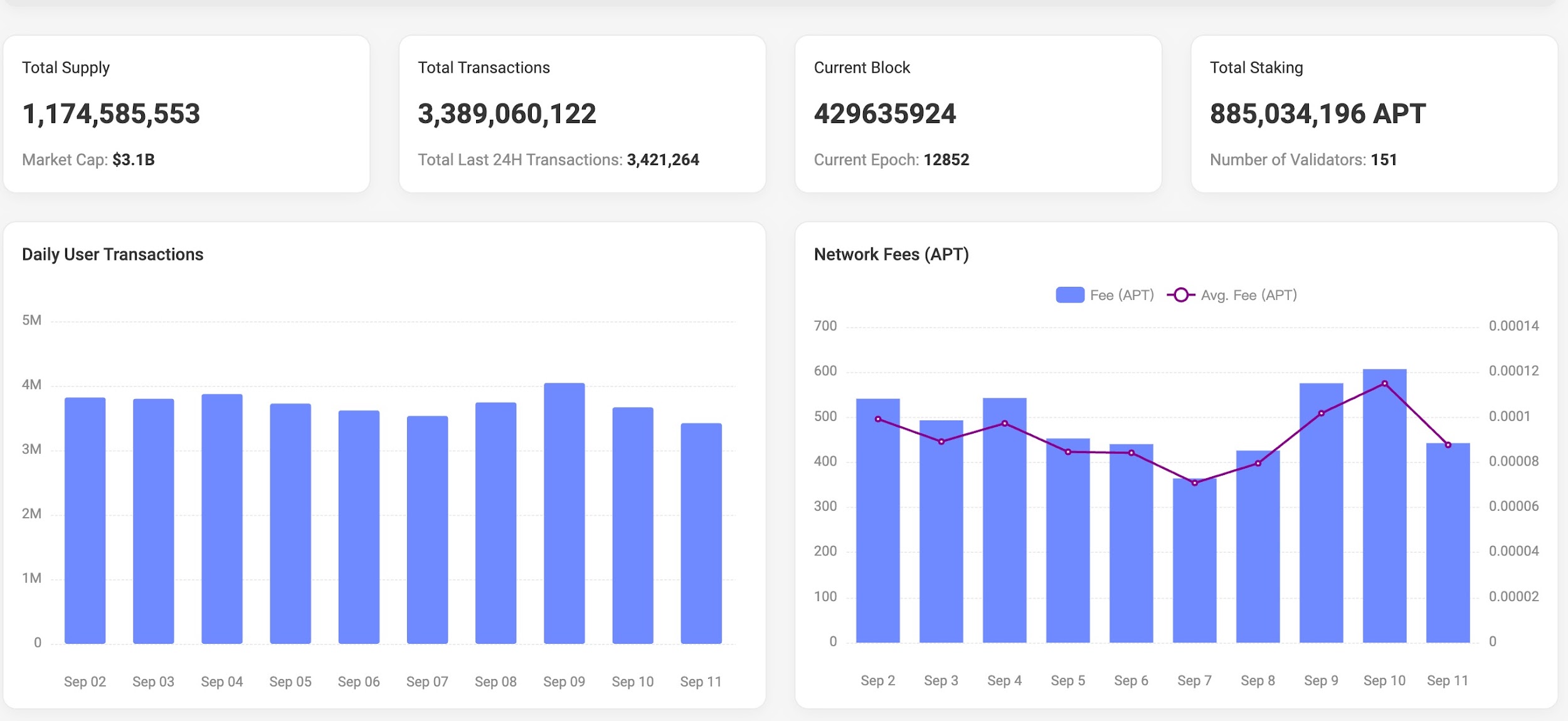Screen dimensions: 1568x721
Task: Click the Sep 02 daily transactions bar
Action: (x=85, y=521)
